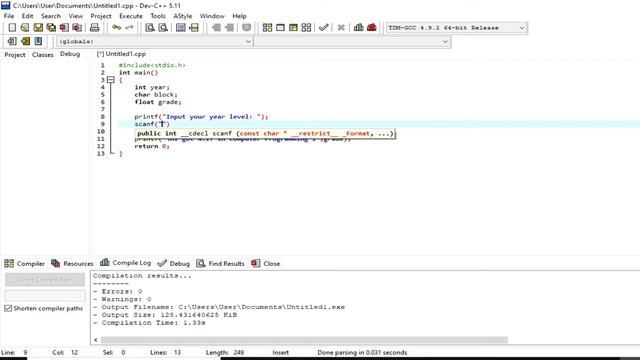Viewport: 640px width, 360px height.
Task: Open the Tools menu
Action: point(158,16)
